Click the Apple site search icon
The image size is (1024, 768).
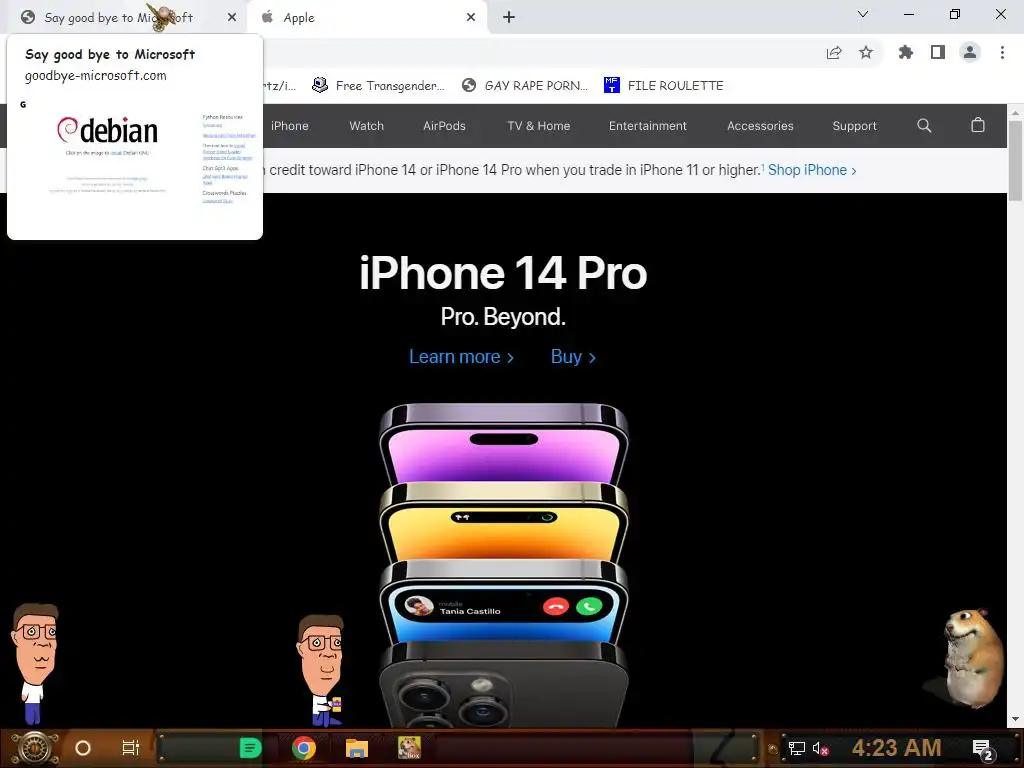pyautogui.click(x=924, y=125)
